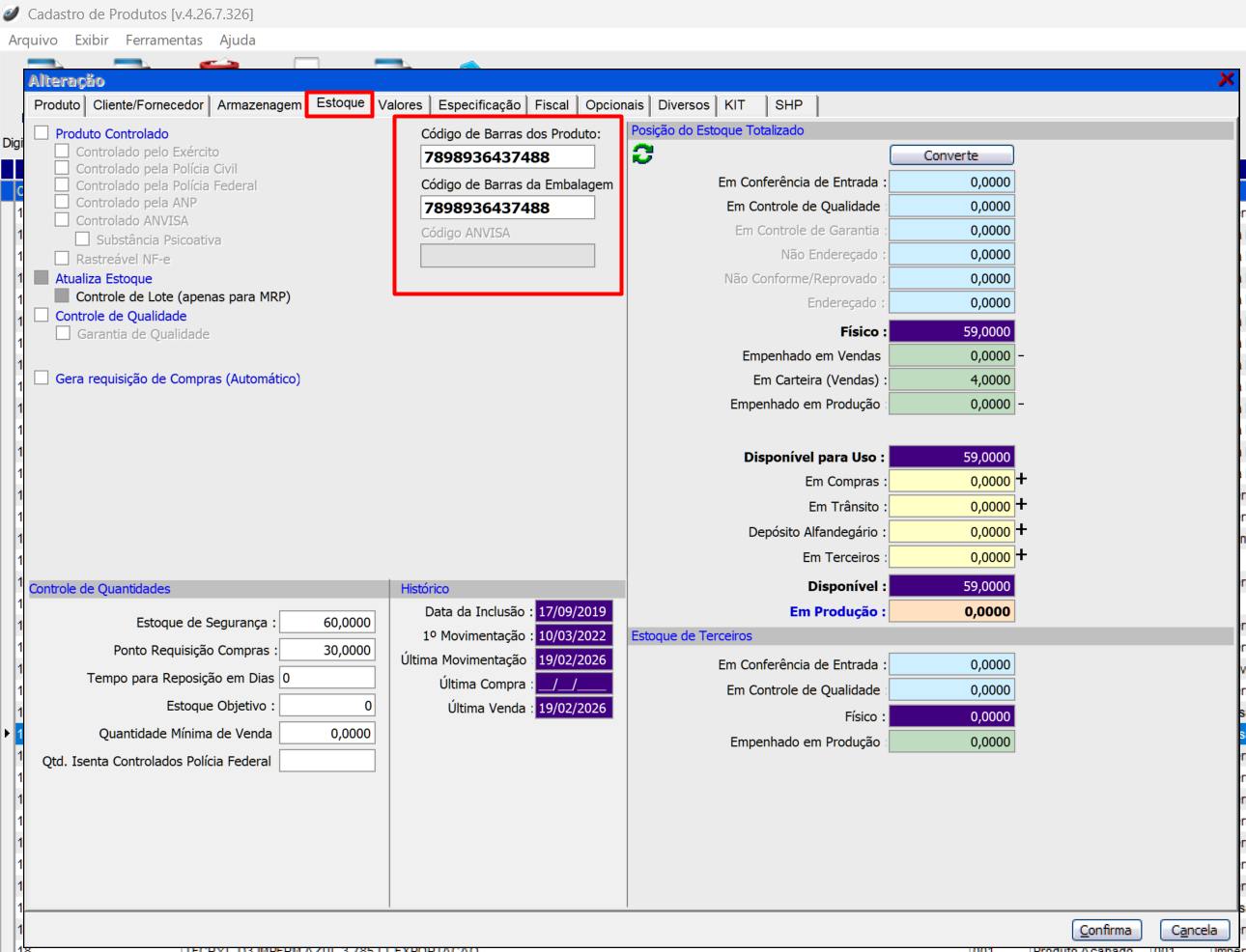Screen dimensions: 1246x952
Task: Select the Código de Barras da Embalagem field
Action: coord(507,208)
